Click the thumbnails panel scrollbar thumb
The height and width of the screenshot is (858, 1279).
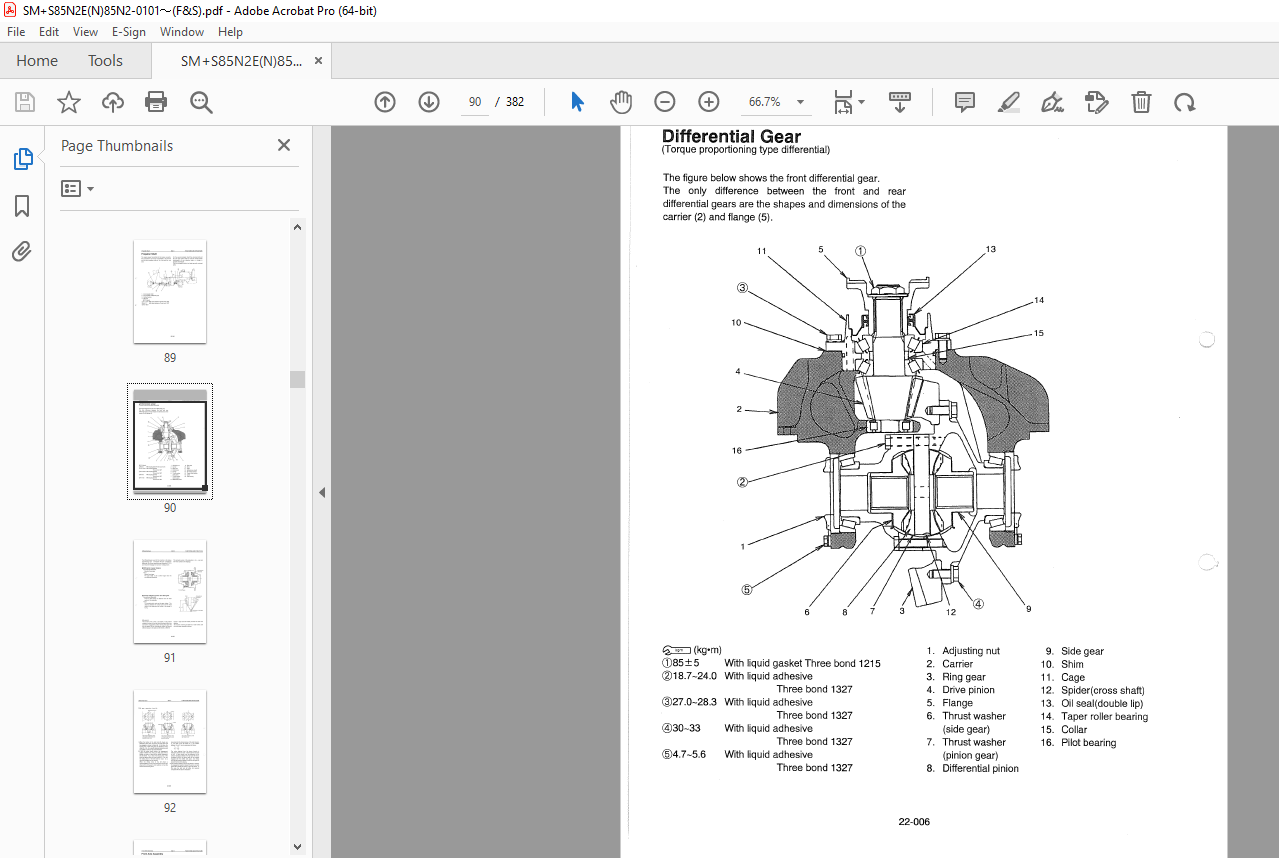[298, 379]
